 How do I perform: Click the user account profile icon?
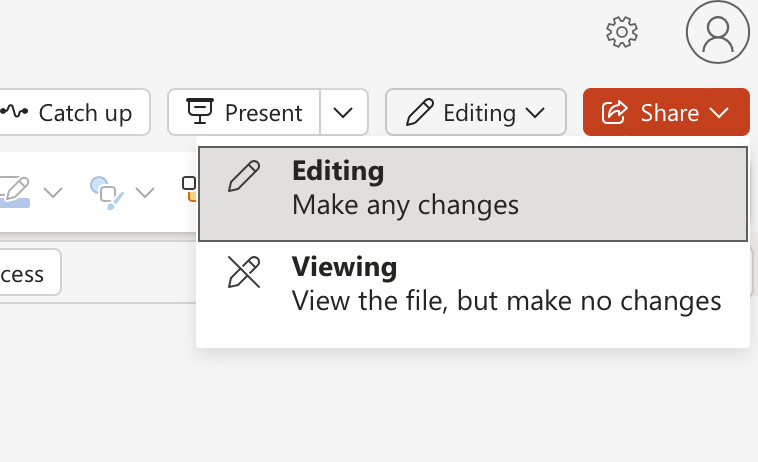coord(717,32)
